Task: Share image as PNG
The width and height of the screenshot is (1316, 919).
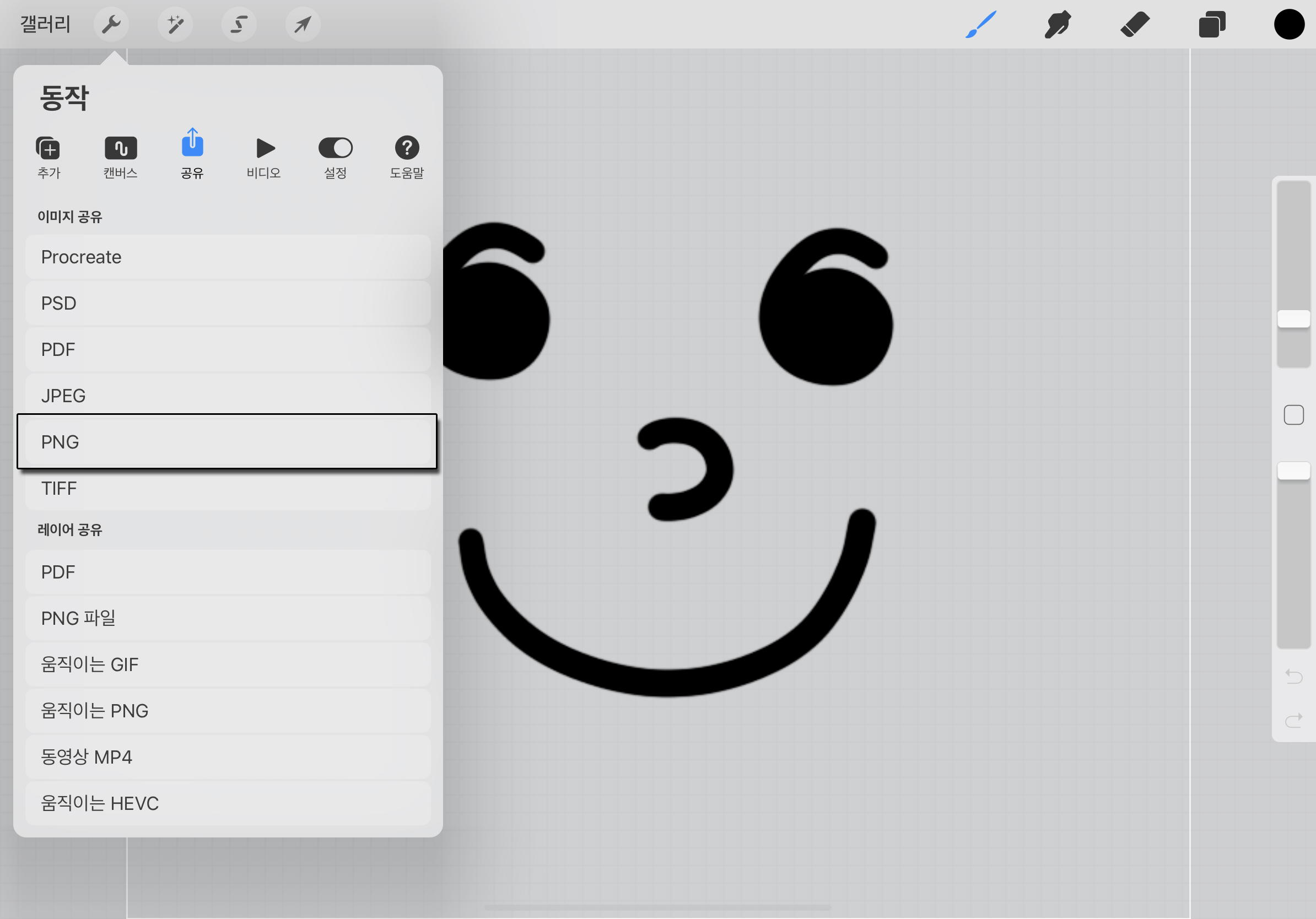Action: click(228, 442)
